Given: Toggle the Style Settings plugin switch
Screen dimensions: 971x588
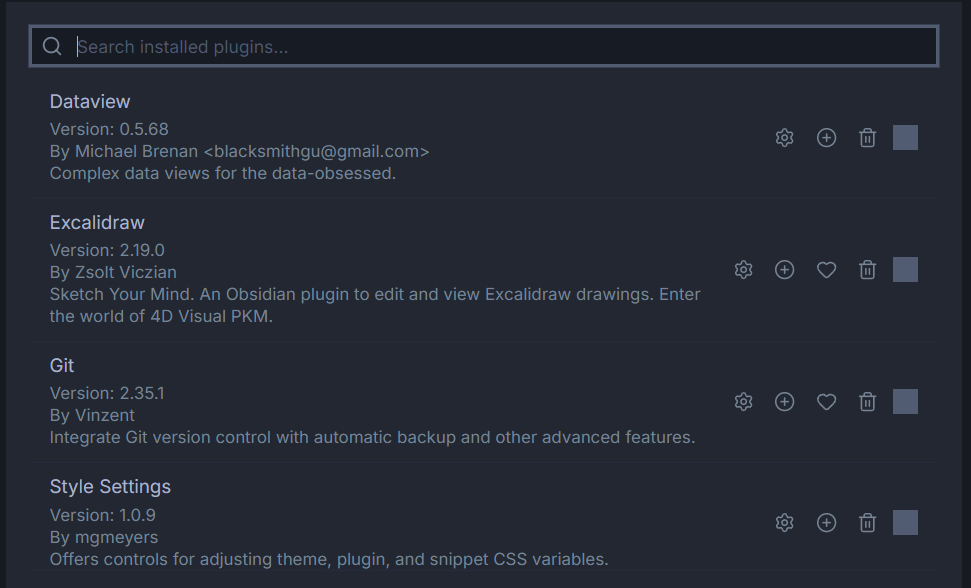Looking at the screenshot, I should click(x=905, y=523).
